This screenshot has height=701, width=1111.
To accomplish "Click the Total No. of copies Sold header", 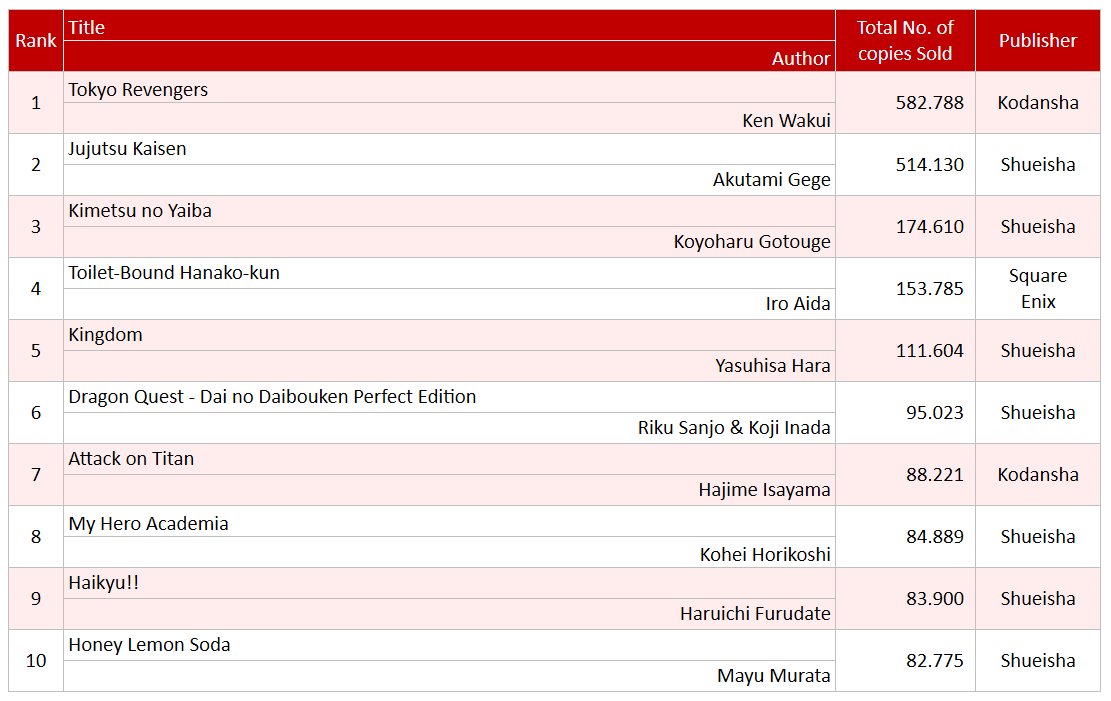I will (x=906, y=40).
